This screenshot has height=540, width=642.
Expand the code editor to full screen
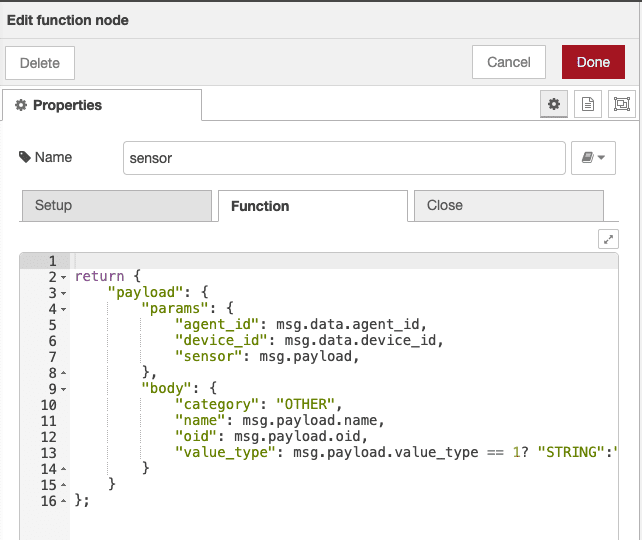click(608, 239)
